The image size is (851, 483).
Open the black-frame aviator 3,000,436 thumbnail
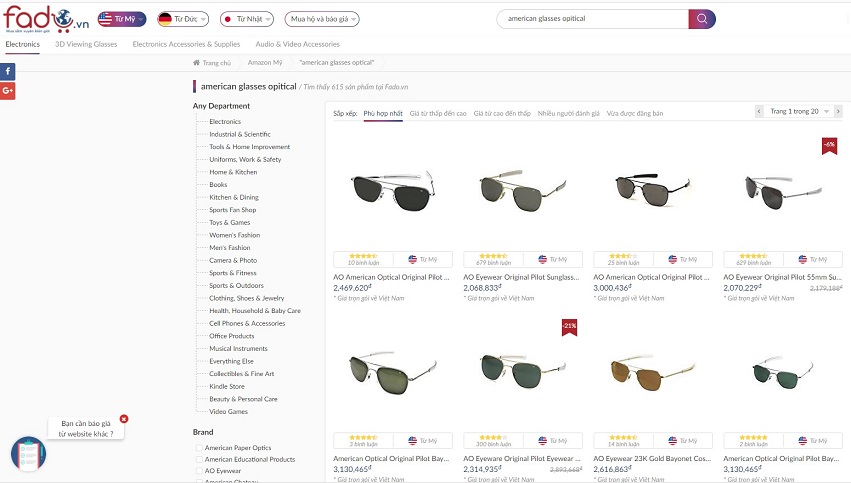[x=653, y=189]
